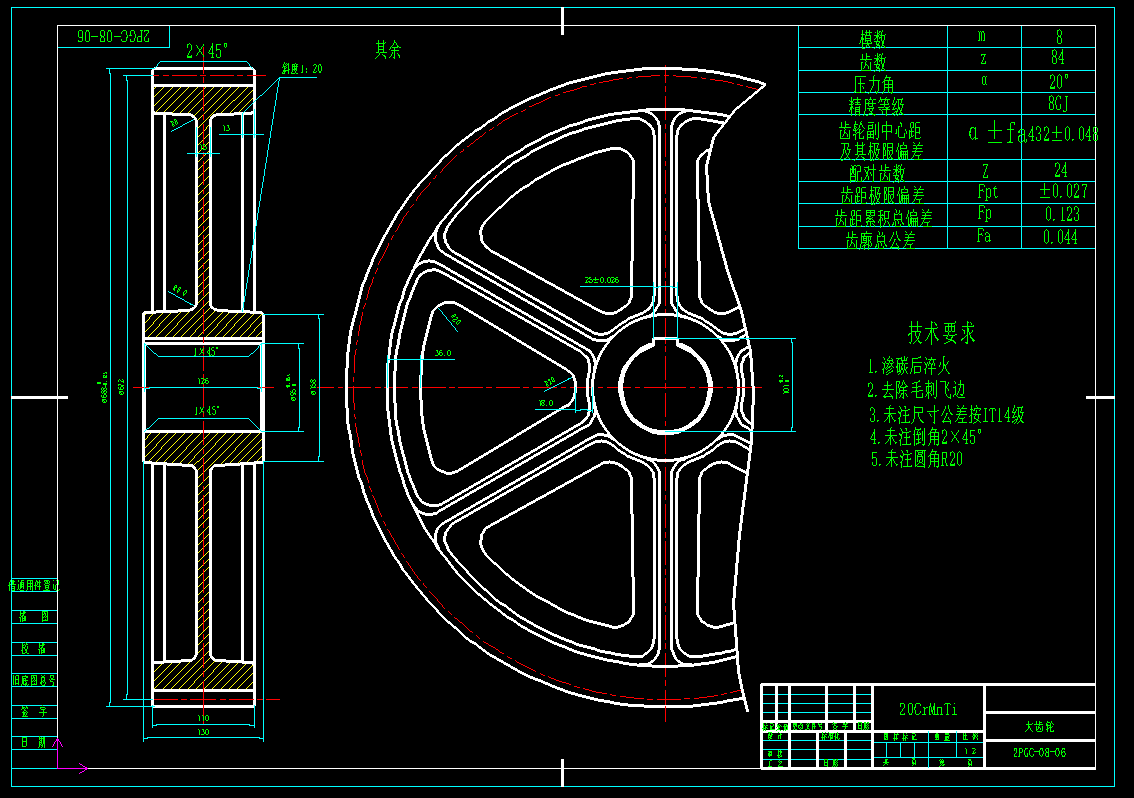
Task: Click the width dimension "130" at bottom
Action: [203, 732]
